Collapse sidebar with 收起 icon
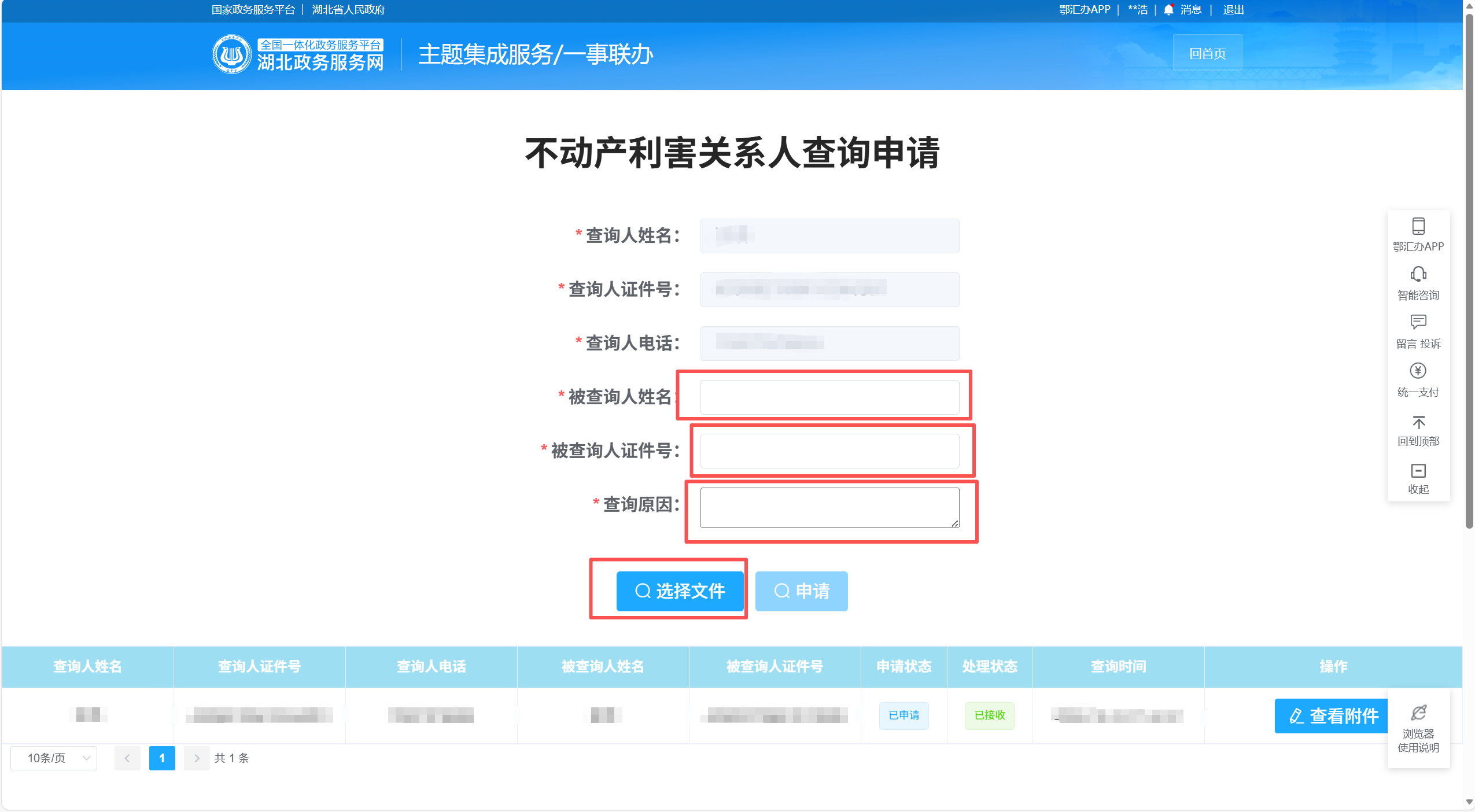The width and height of the screenshot is (1475, 812). click(x=1418, y=471)
